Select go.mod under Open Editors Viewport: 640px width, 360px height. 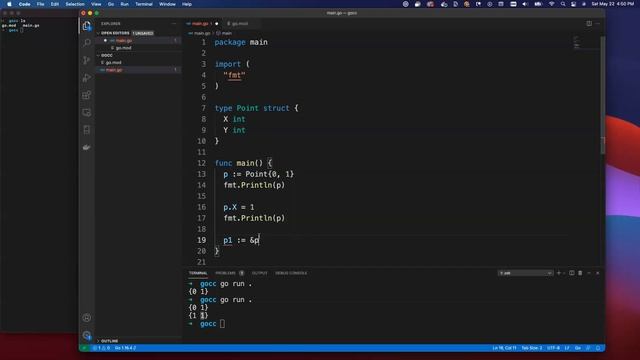pyautogui.click(x=139, y=48)
